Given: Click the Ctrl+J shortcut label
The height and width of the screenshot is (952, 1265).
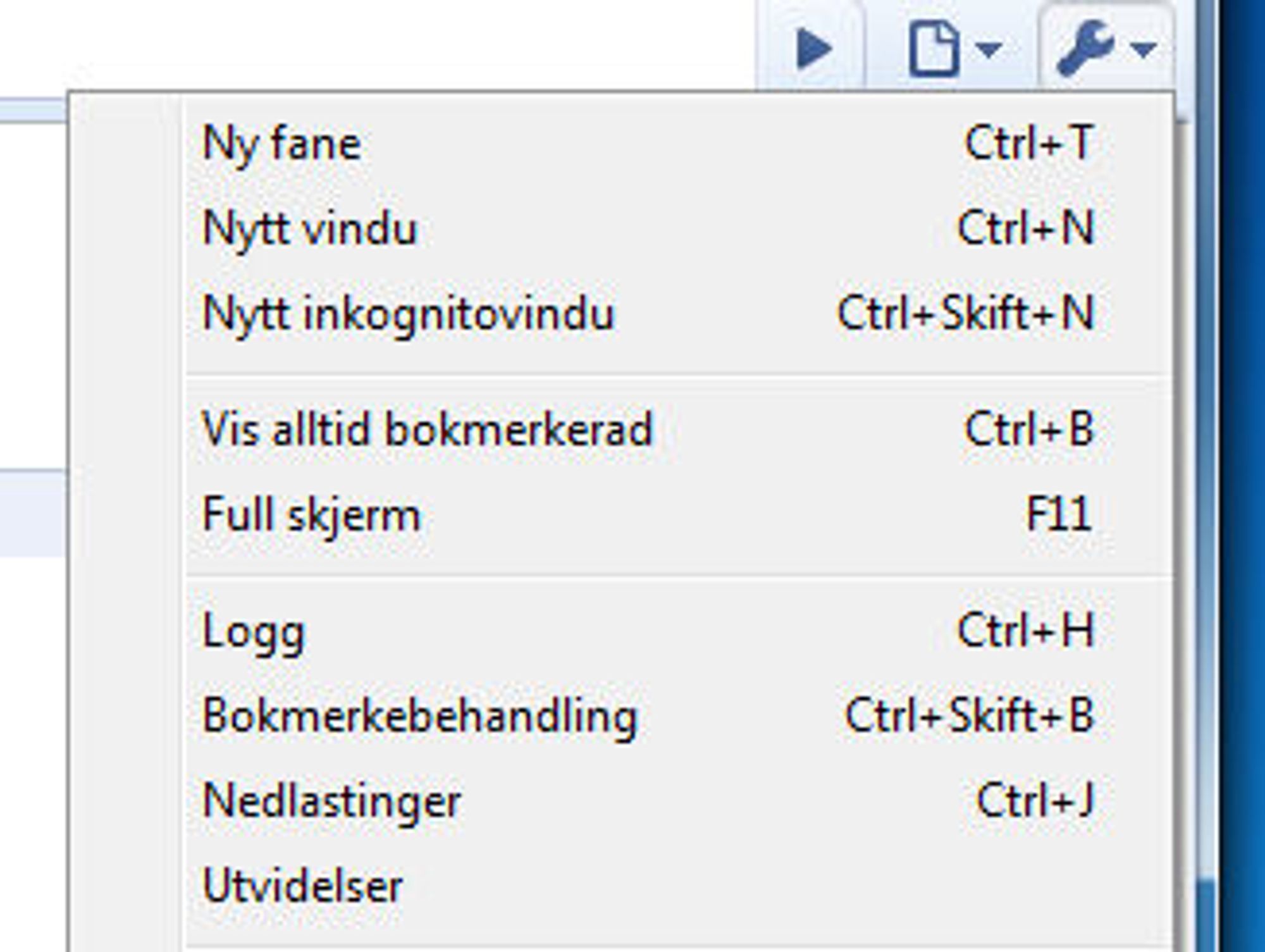Looking at the screenshot, I should [1035, 801].
